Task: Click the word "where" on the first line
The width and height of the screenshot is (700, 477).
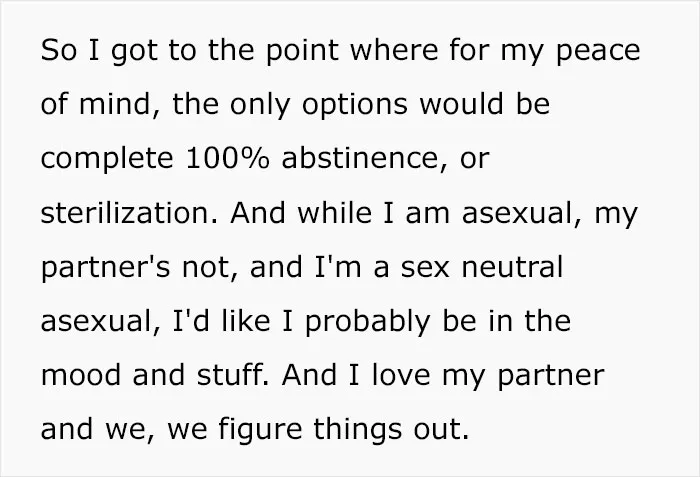Action: [394, 50]
